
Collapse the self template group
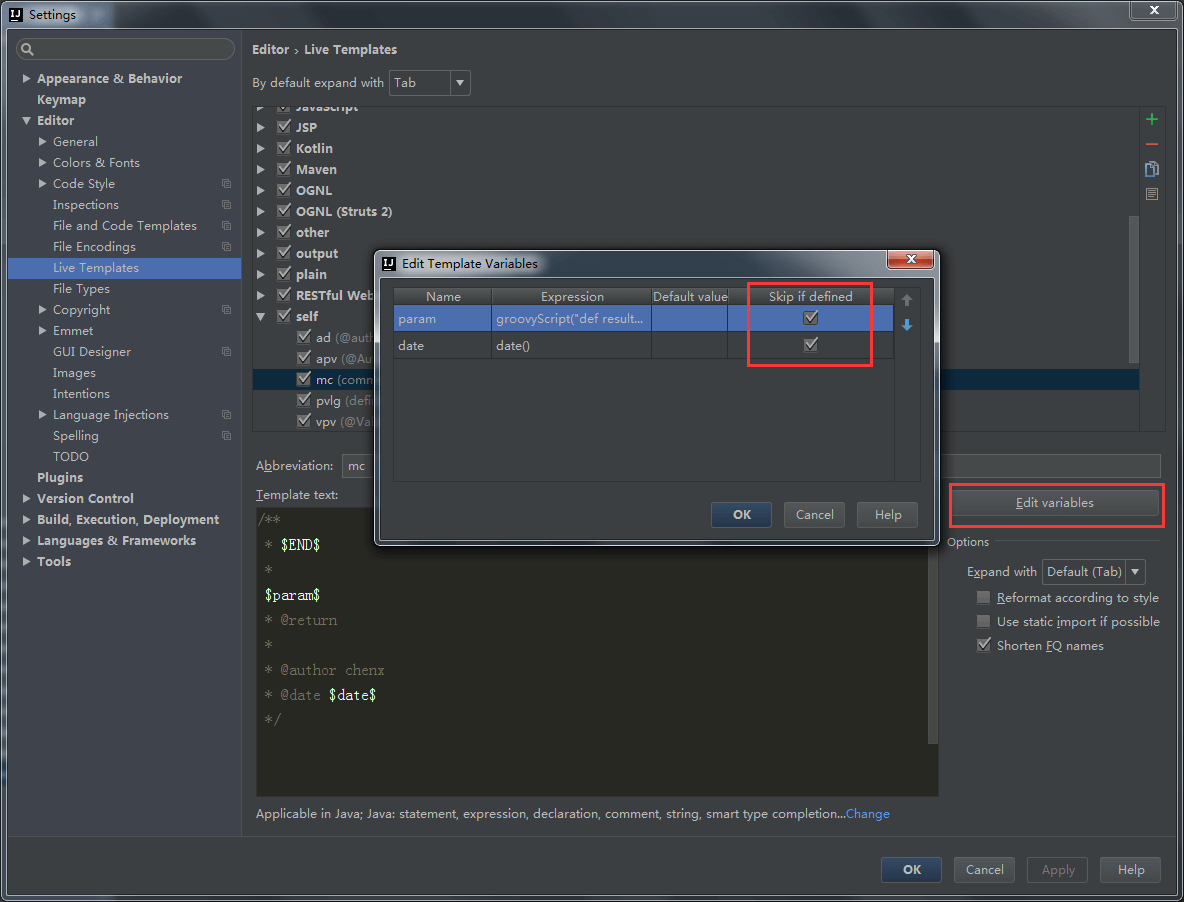pos(261,316)
